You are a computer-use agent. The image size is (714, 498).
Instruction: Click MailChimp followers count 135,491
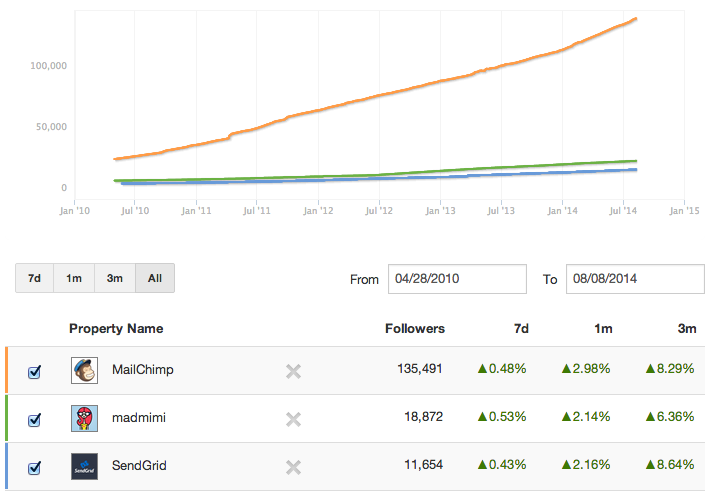(420, 369)
